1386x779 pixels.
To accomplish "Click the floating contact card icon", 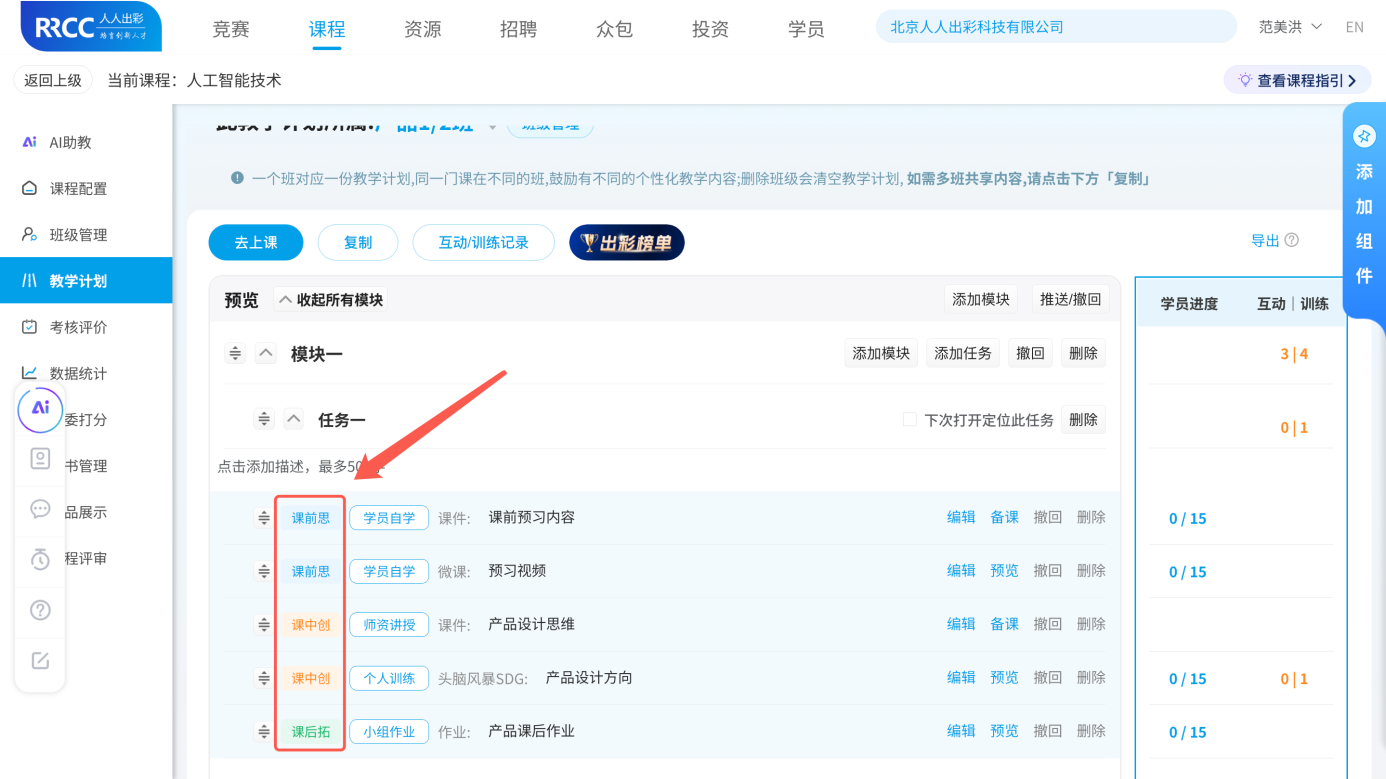I will point(40,458).
